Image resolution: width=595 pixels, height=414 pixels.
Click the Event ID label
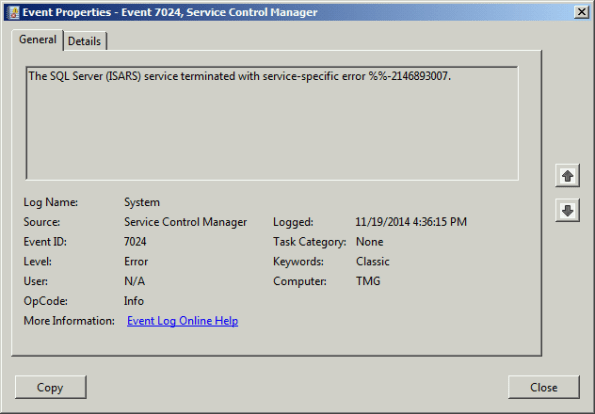coord(45,242)
